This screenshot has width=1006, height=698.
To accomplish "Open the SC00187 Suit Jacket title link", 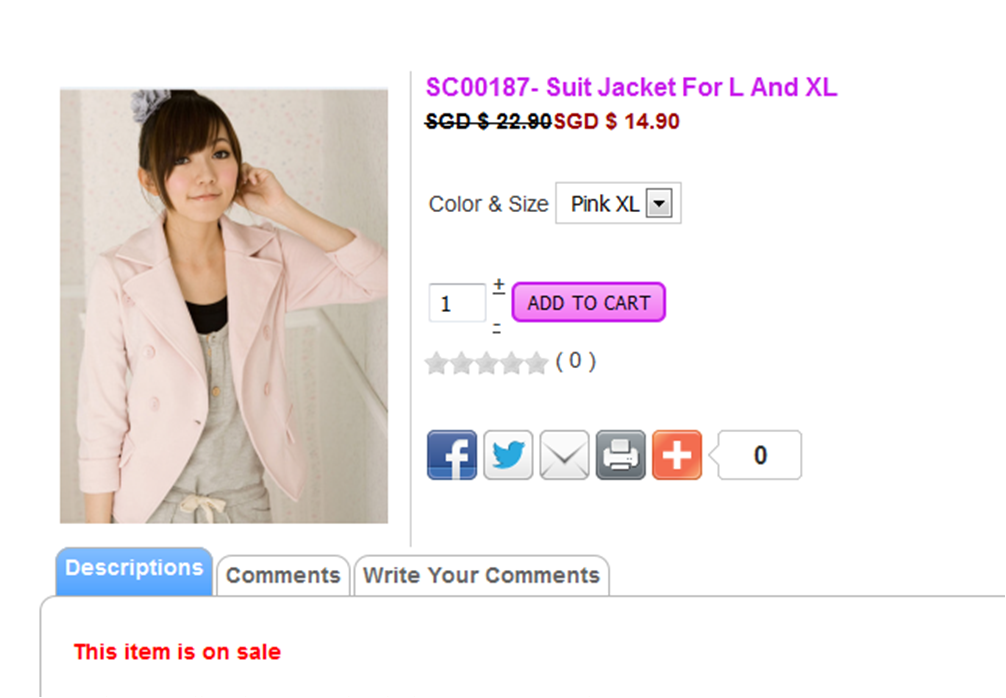I will pyautogui.click(x=631, y=87).
